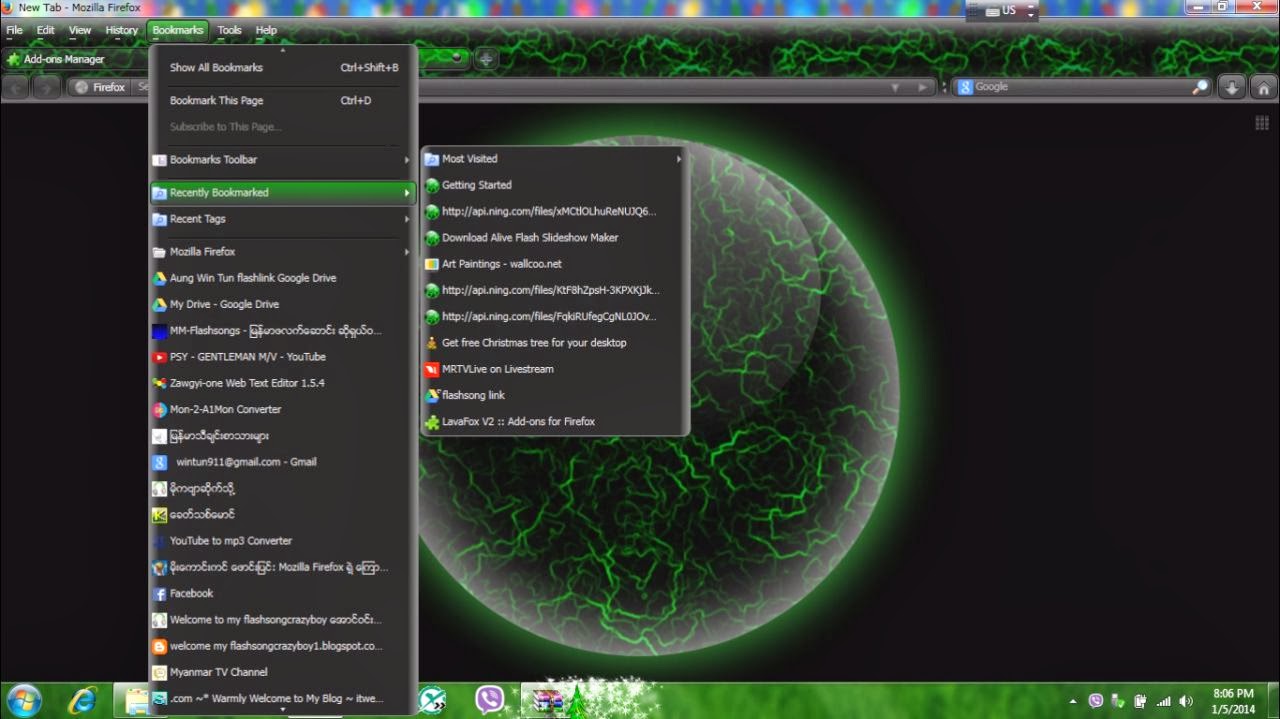The height and width of the screenshot is (719, 1280).
Task: Click the Google search field
Action: point(1082,87)
